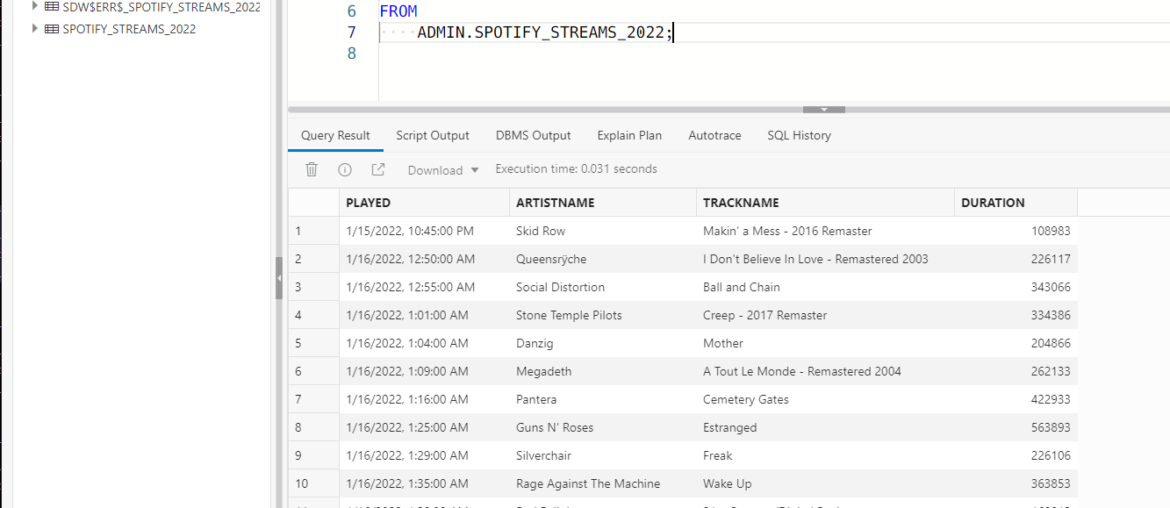The height and width of the screenshot is (508, 1170).
Task: Open the Autotrace tab
Action: pos(715,136)
